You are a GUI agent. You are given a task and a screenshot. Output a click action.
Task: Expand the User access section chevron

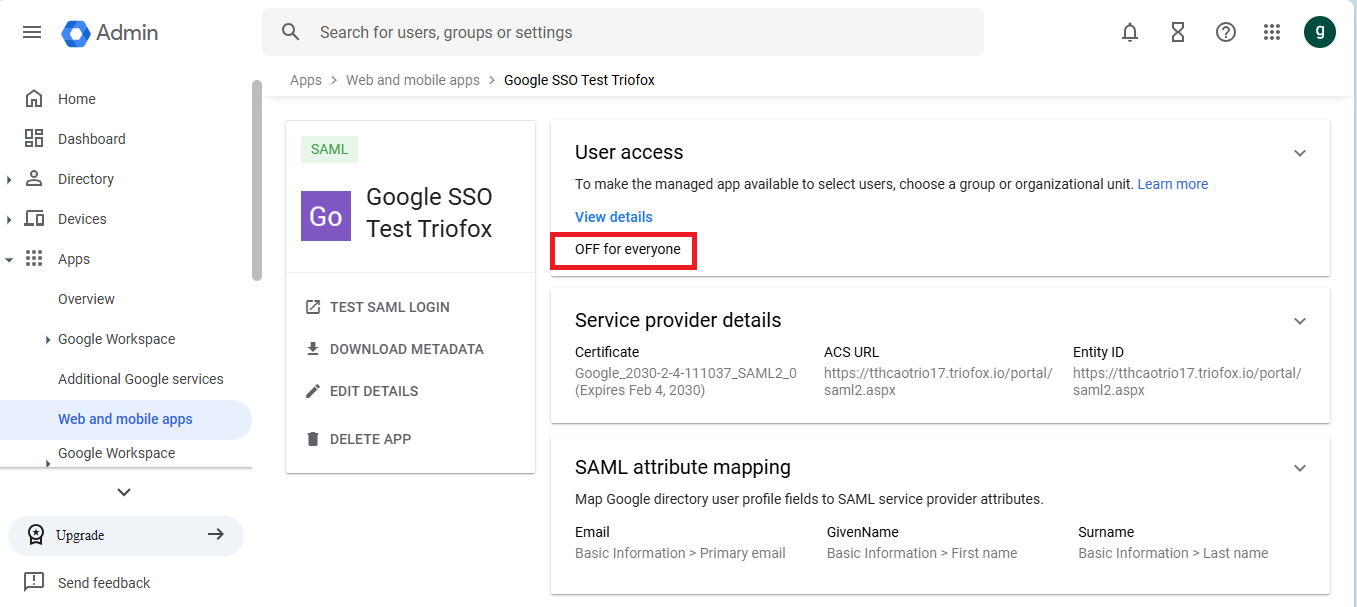[1300, 153]
